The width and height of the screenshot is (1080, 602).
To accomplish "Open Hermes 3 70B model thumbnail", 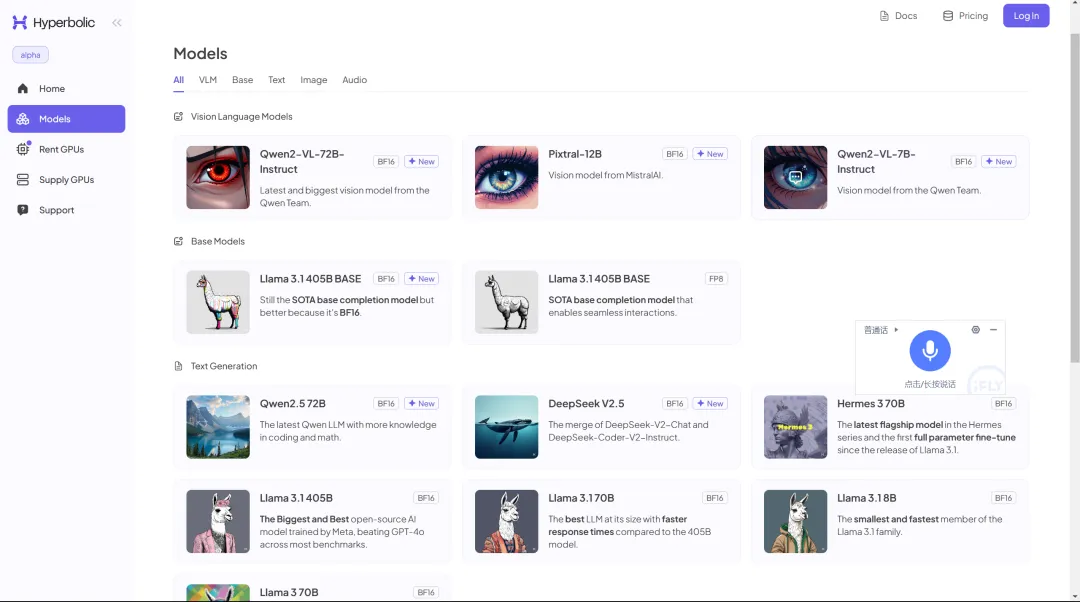I will tap(795, 427).
